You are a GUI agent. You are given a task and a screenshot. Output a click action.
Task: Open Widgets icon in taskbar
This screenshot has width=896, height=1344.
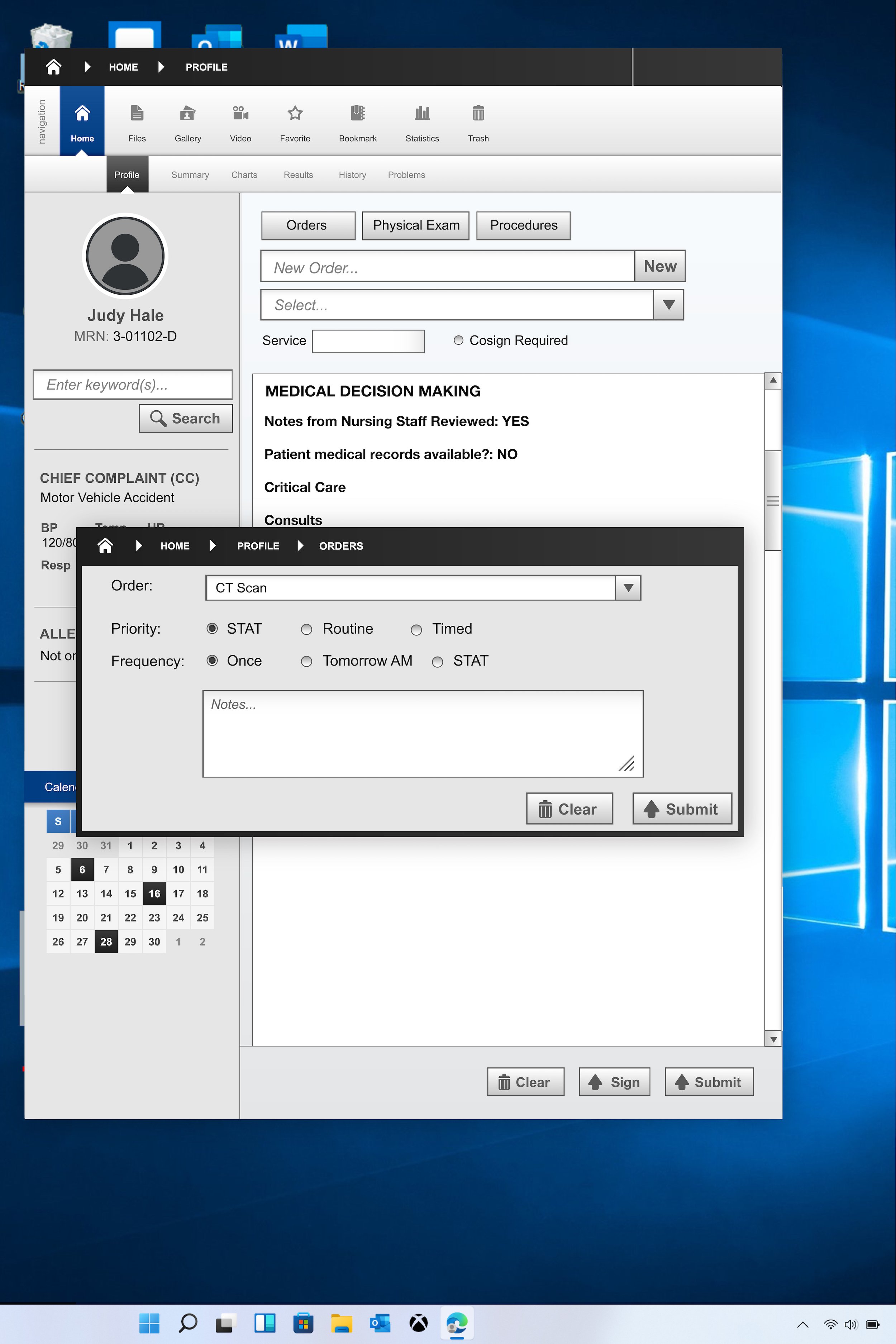point(264,1323)
